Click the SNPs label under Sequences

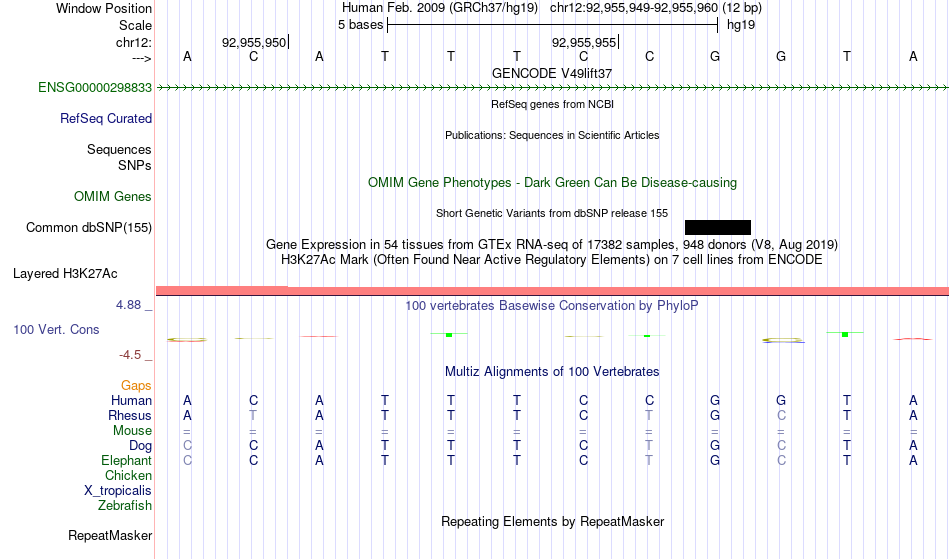(135, 165)
